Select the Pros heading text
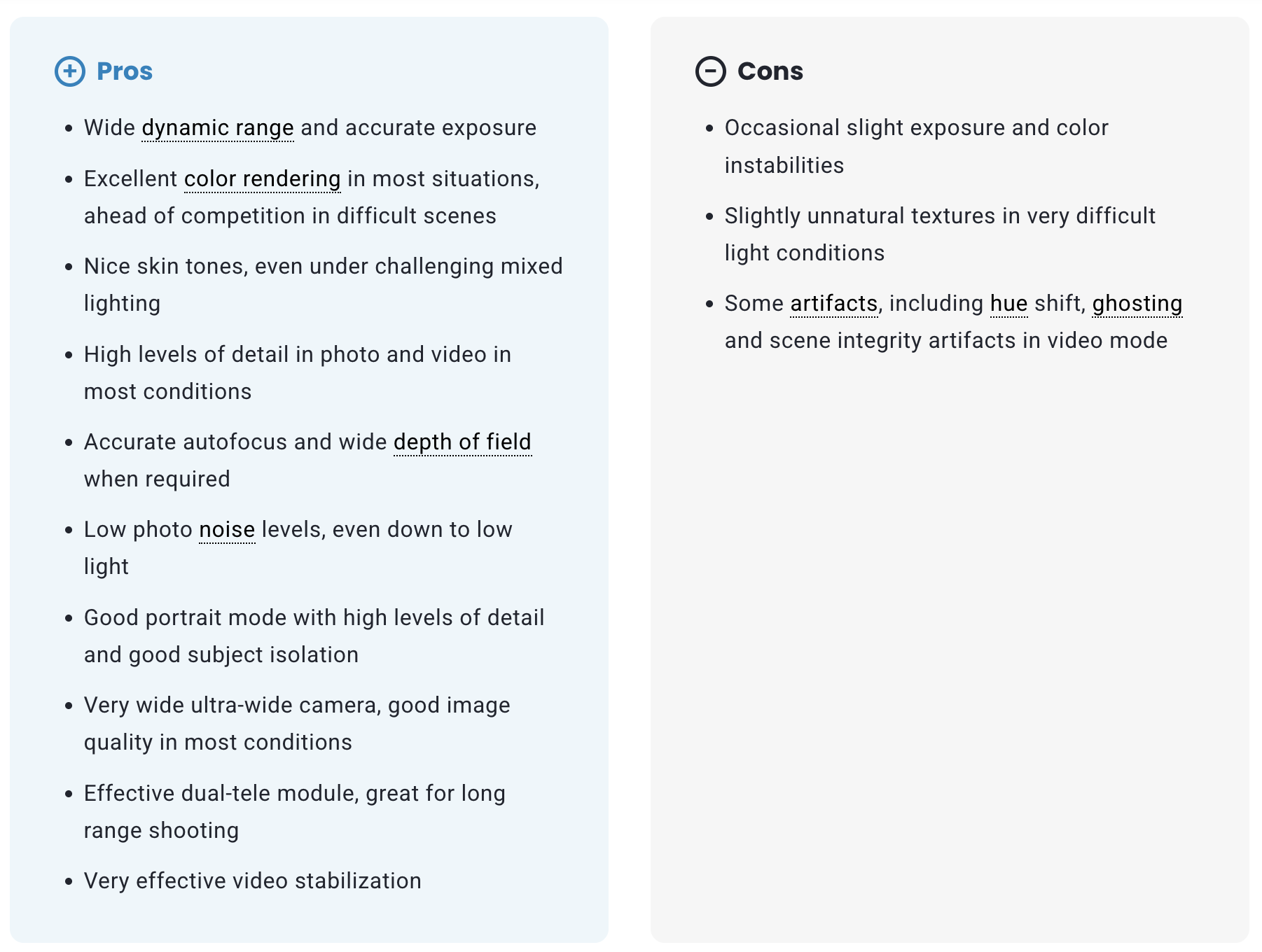The height and width of the screenshot is (952, 1262). 125,71
